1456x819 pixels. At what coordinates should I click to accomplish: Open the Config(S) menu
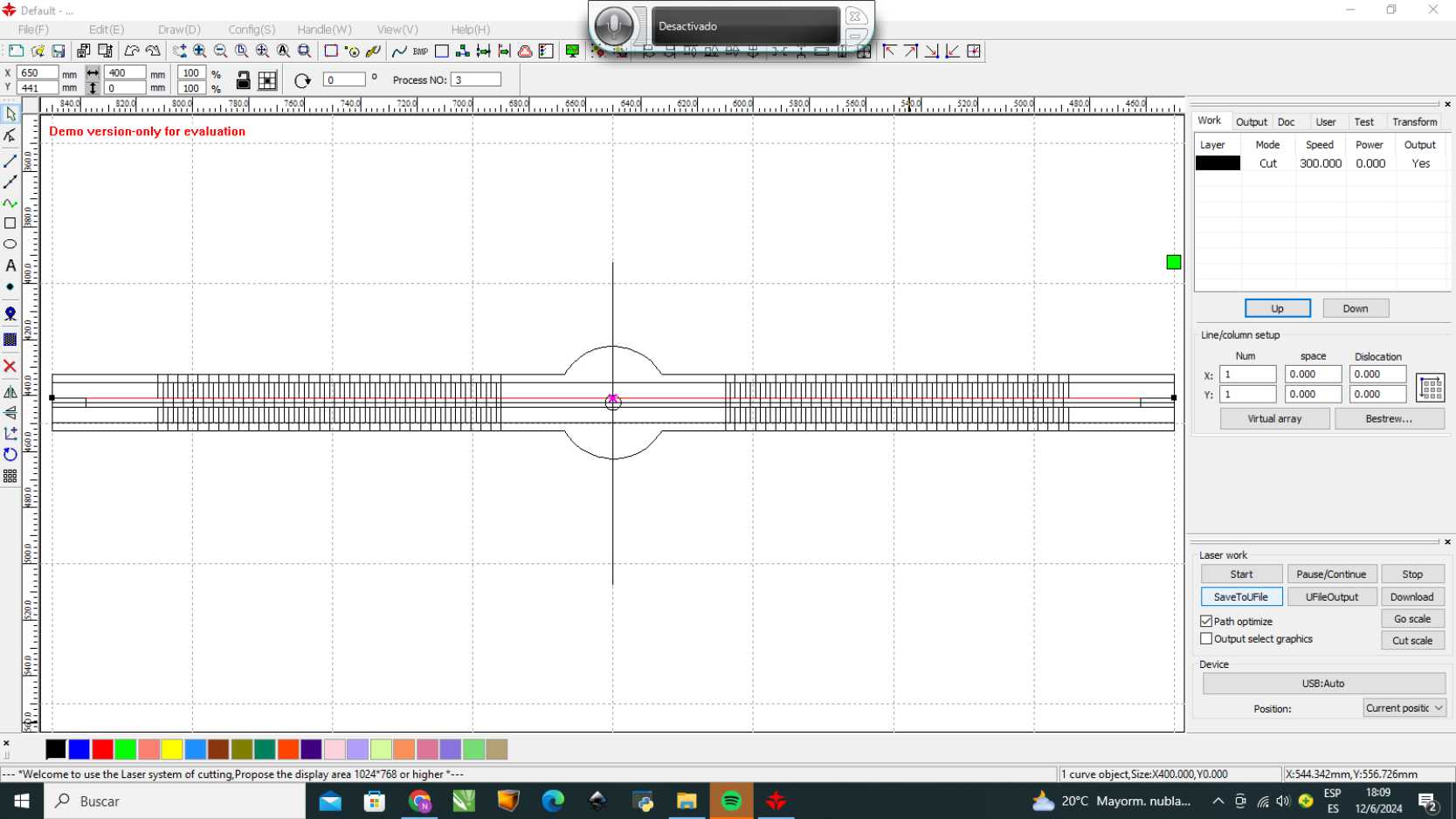coord(252,30)
